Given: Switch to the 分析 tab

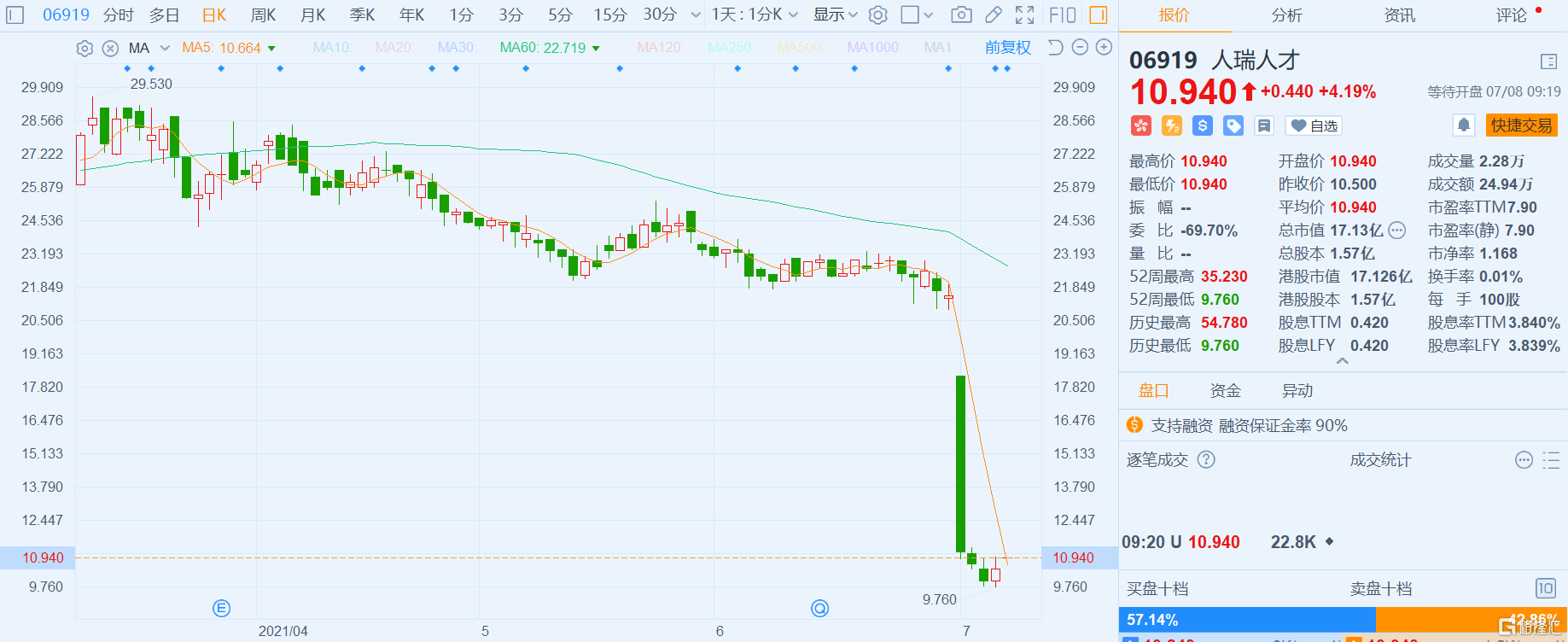Looking at the screenshot, I should pos(1286,15).
